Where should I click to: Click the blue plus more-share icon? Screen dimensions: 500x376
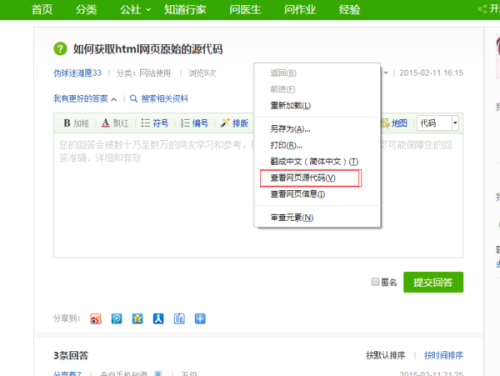[x=200, y=319]
